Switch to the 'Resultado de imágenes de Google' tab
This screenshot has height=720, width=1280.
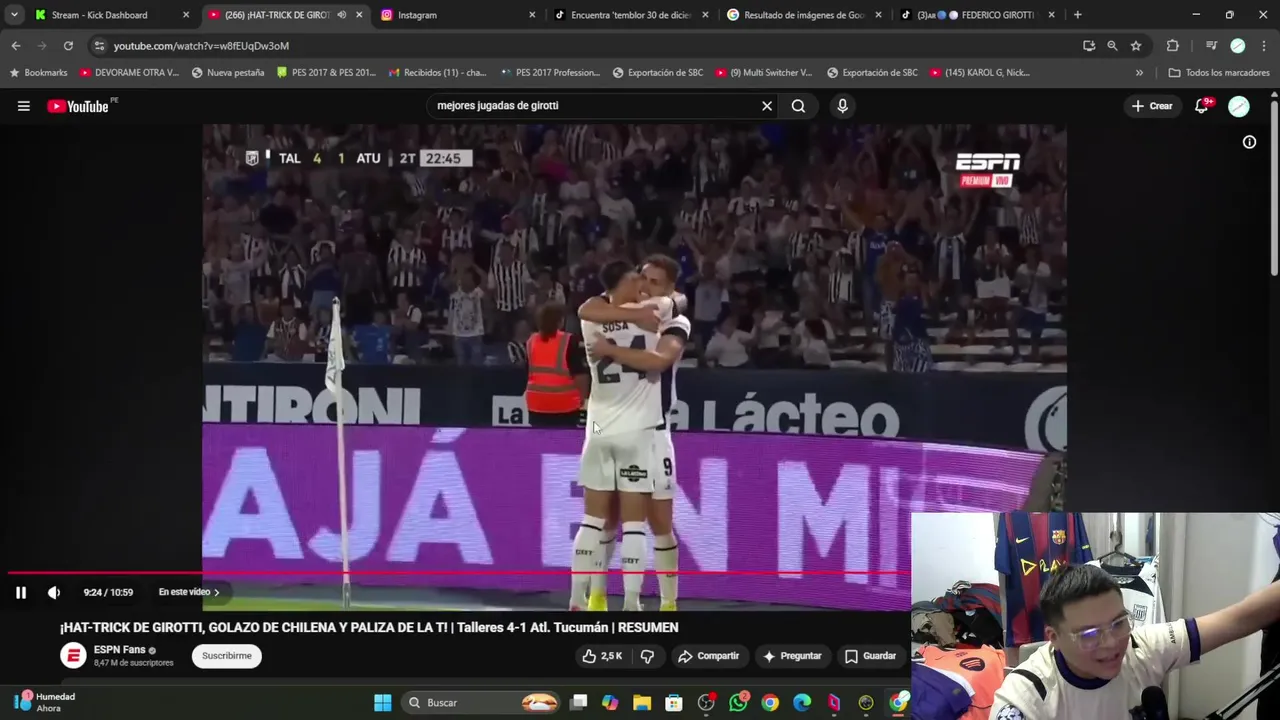pyautogui.click(x=804, y=15)
